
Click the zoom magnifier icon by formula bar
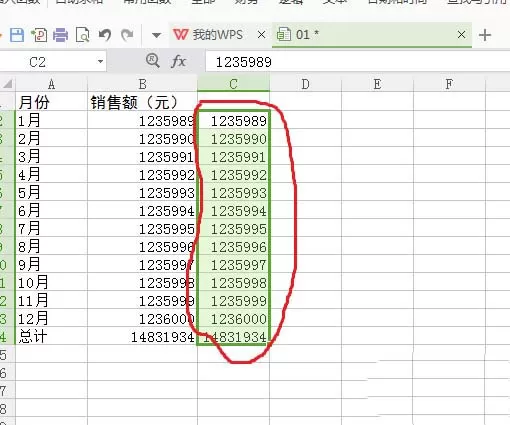click(152, 61)
